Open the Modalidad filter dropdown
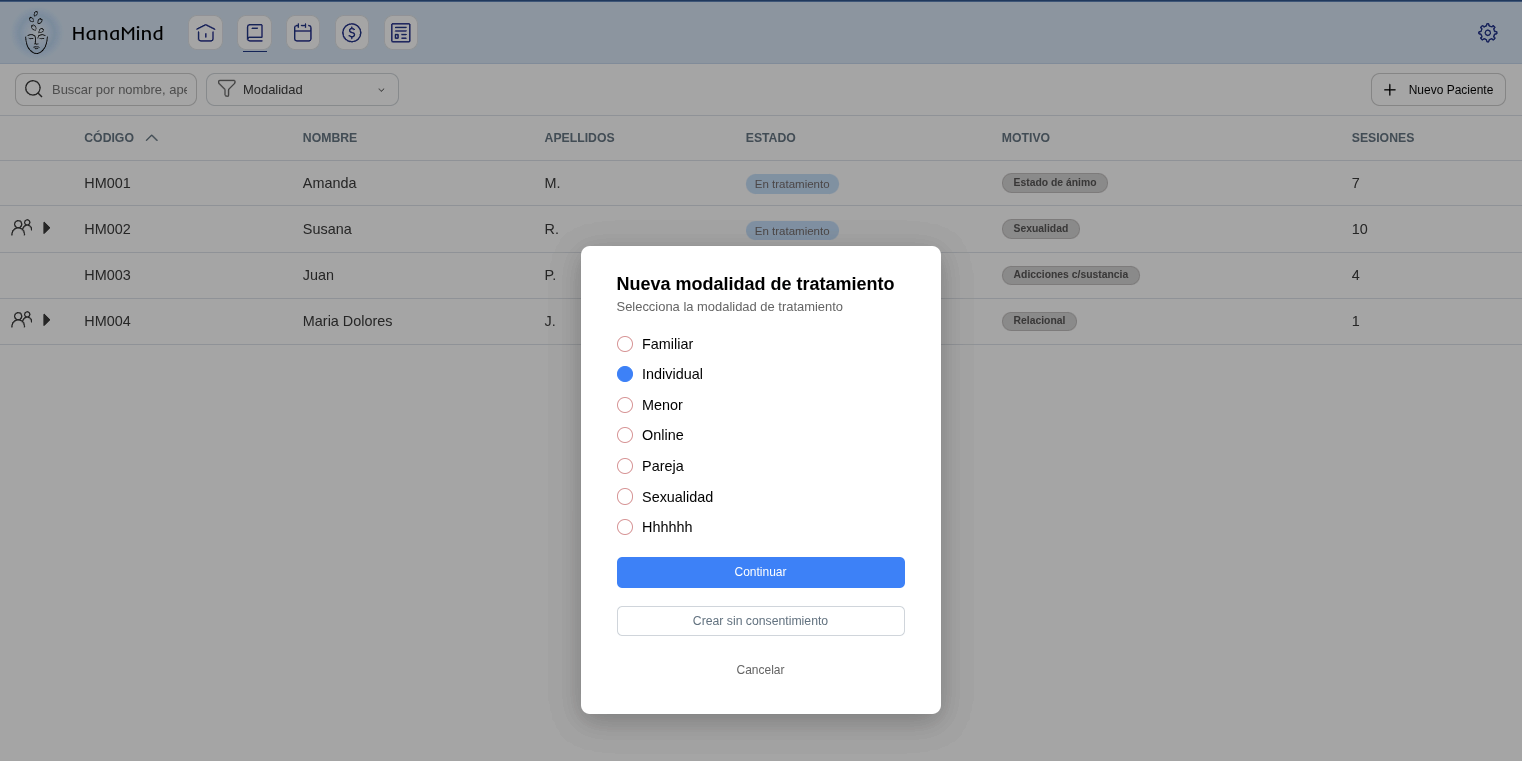The image size is (1522, 761). tap(302, 89)
